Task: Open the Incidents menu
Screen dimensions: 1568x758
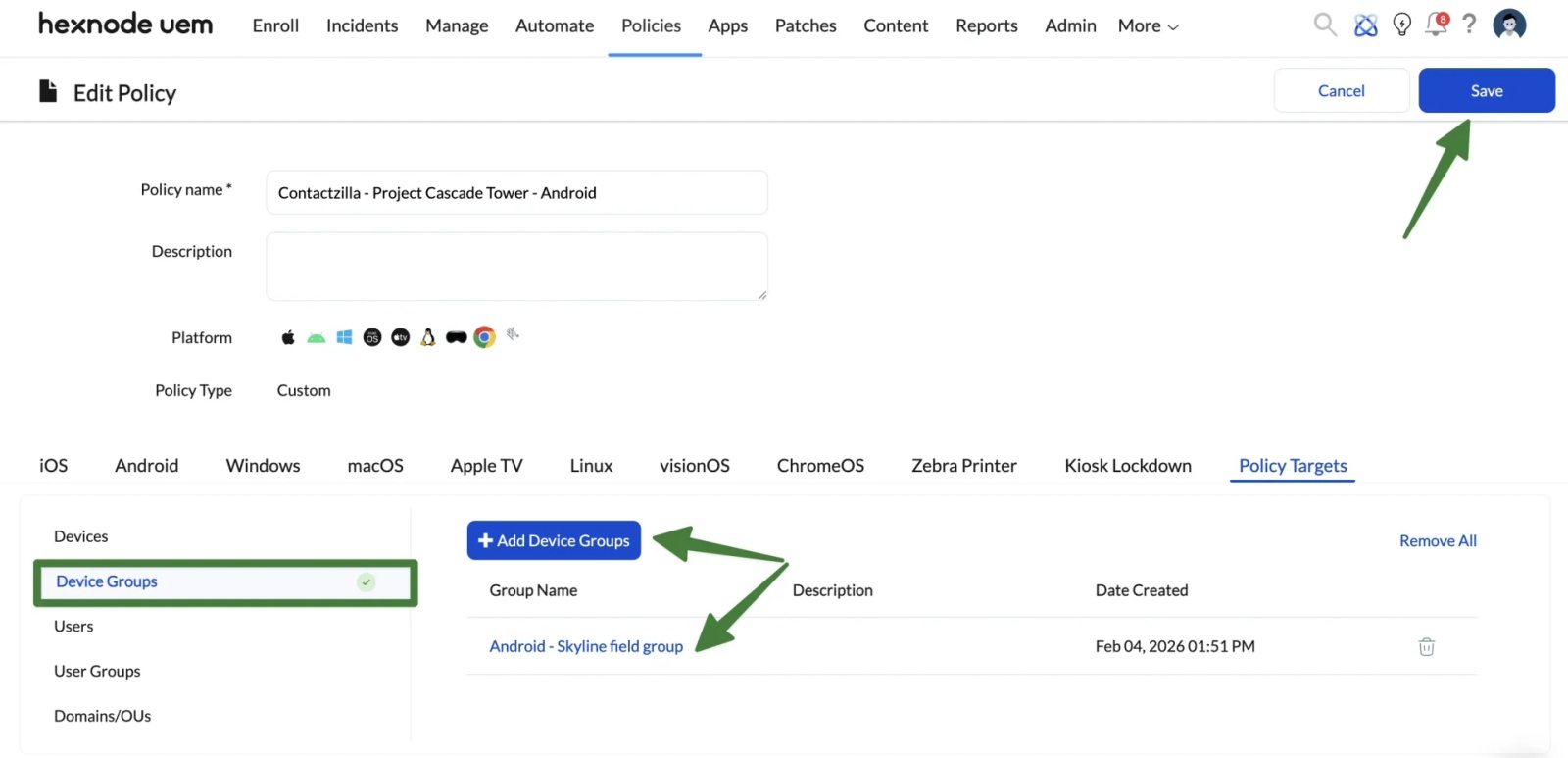Action: [x=362, y=26]
